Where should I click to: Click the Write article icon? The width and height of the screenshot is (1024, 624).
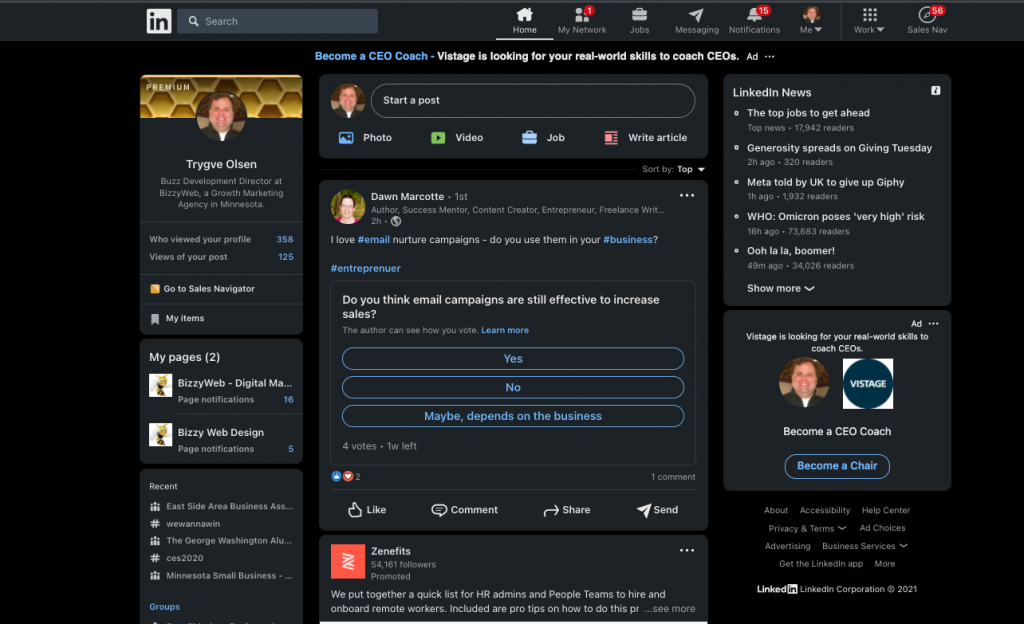pos(611,138)
